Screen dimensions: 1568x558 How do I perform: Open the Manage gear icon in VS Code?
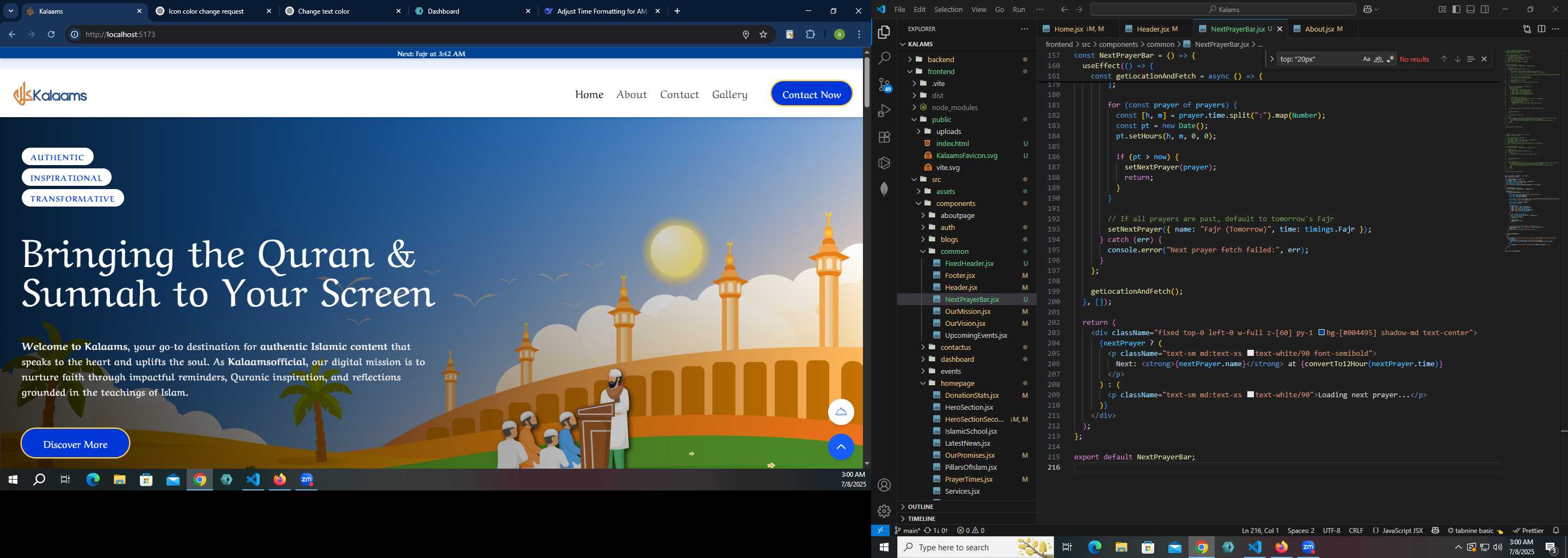(x=884, y=511)
